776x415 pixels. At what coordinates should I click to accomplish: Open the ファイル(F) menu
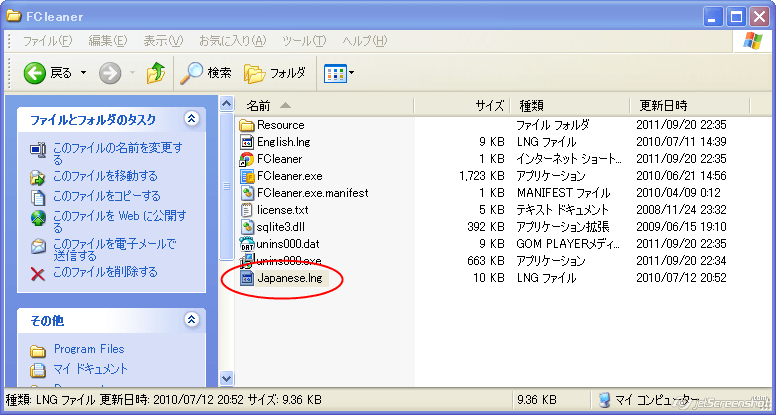click(x=47, y=40)
